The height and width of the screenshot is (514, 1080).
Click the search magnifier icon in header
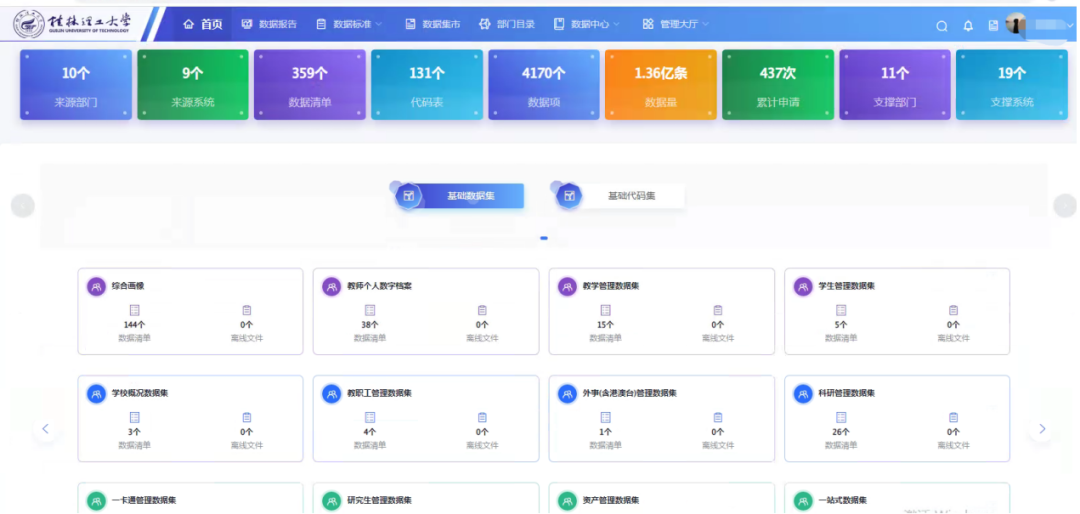[x=941, y=26]
